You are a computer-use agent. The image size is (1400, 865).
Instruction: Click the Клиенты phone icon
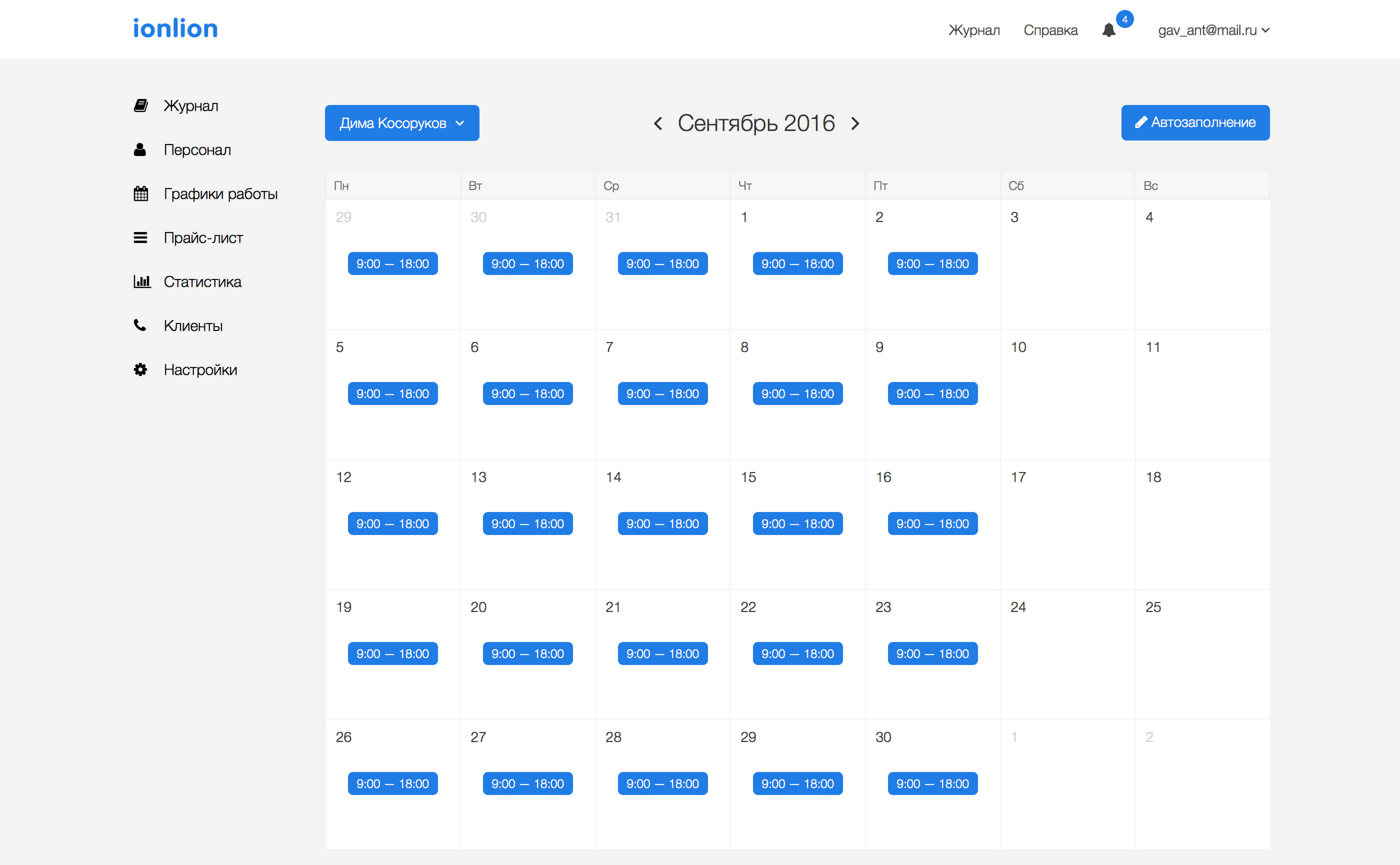[x=139, y=325]
